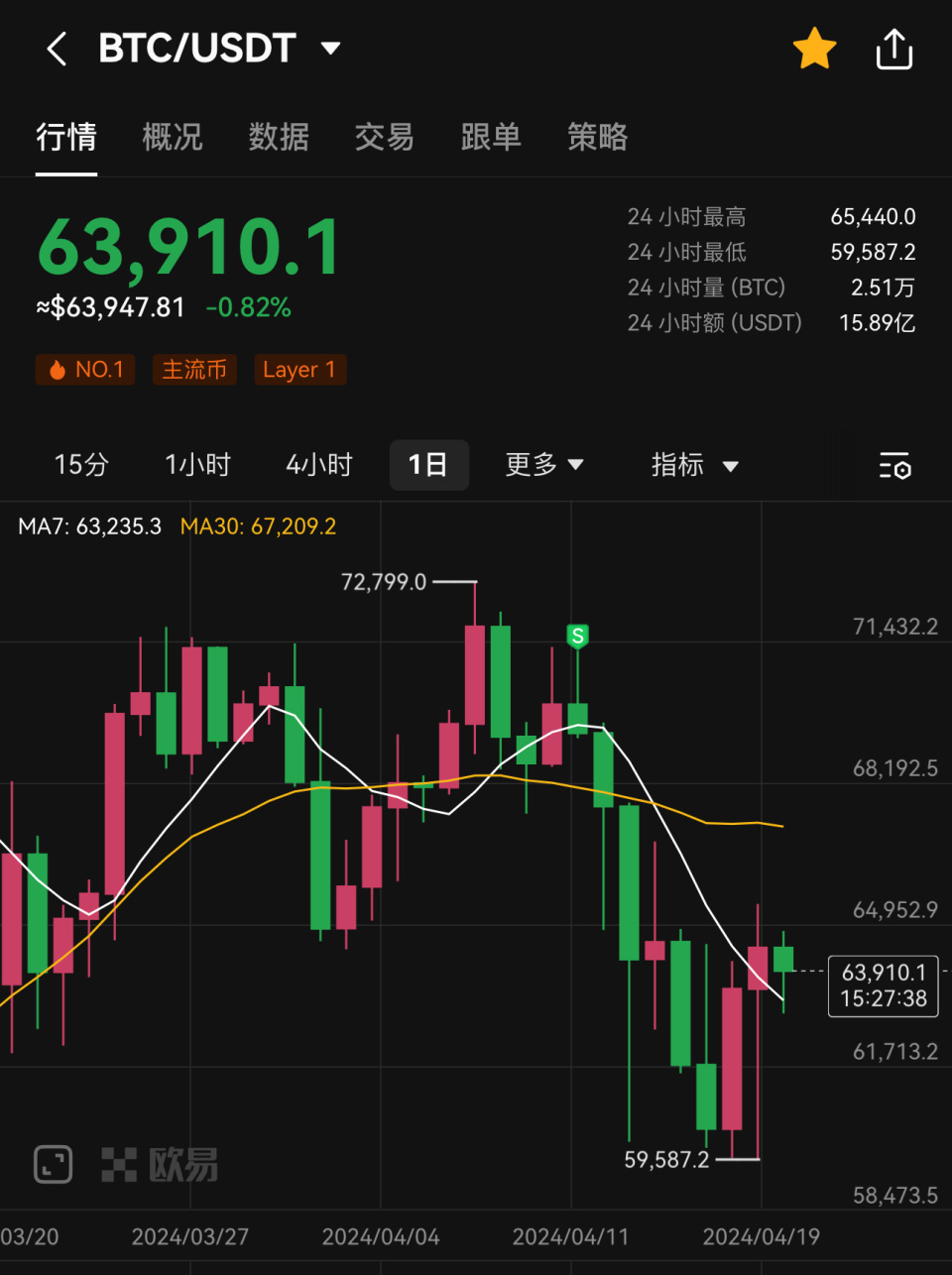Image resolution: width=952 pixels, height=1275 pixels.
Task: Tap the share icon top right
Action: pyautogui.click(x=893, y=48)
